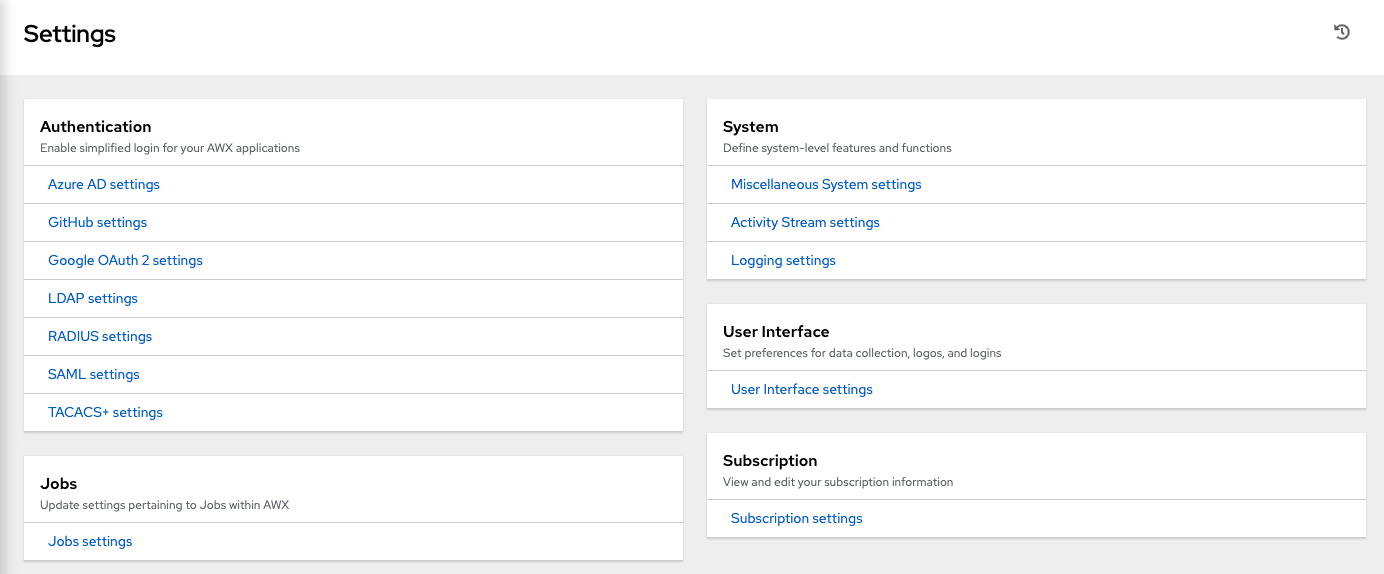
Task: Open Logging settings
Action: pyautogui.click(x=783, y=260)
